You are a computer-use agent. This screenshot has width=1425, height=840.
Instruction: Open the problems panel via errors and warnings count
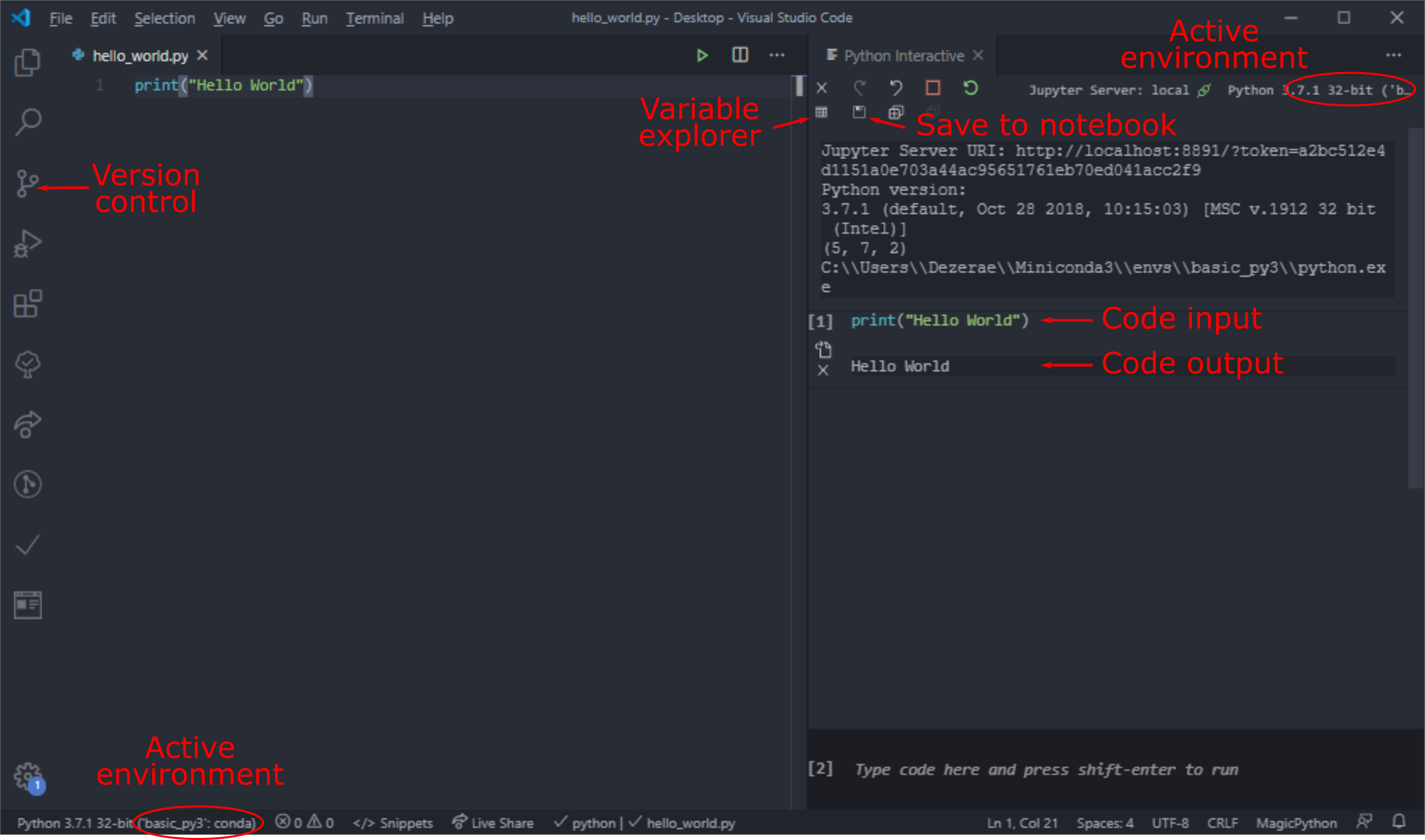(305, 822)
